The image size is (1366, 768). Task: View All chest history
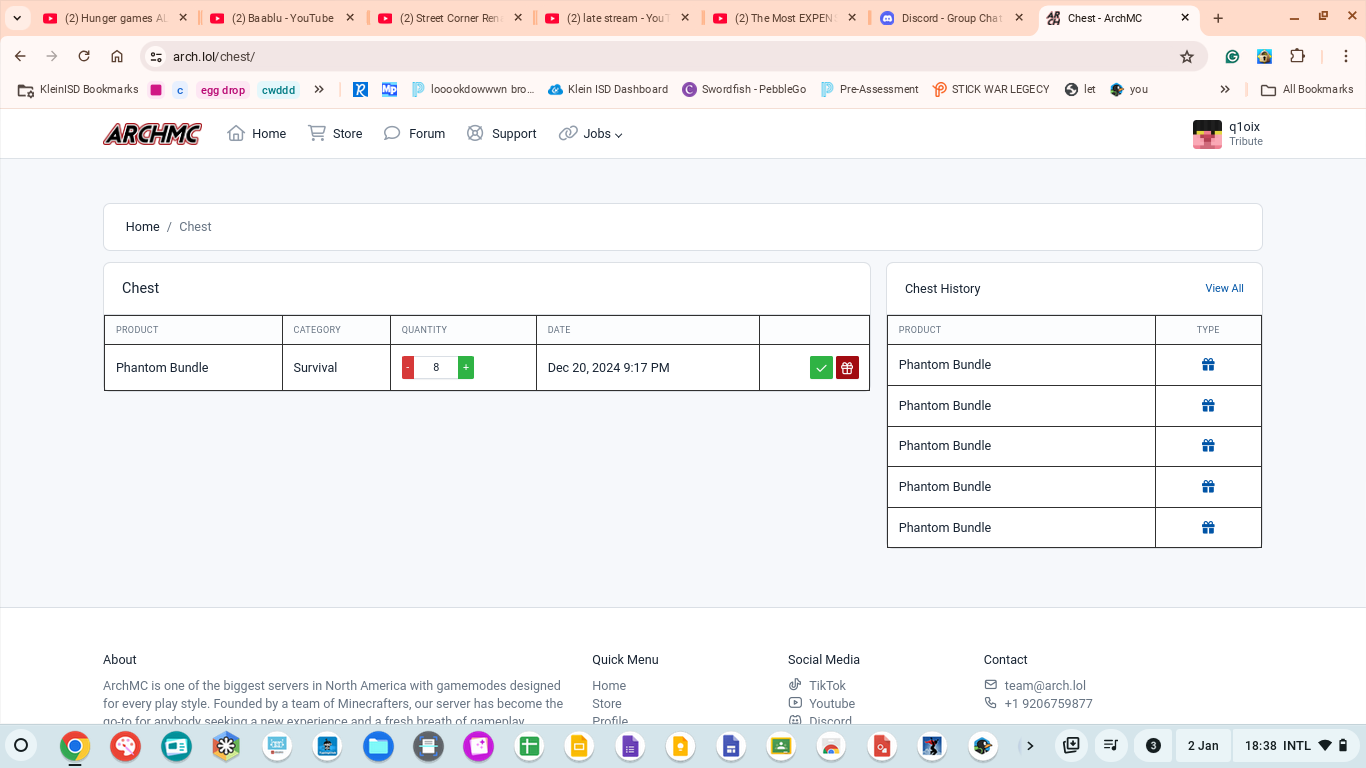pyautogui.click(x=1224, y=288)
